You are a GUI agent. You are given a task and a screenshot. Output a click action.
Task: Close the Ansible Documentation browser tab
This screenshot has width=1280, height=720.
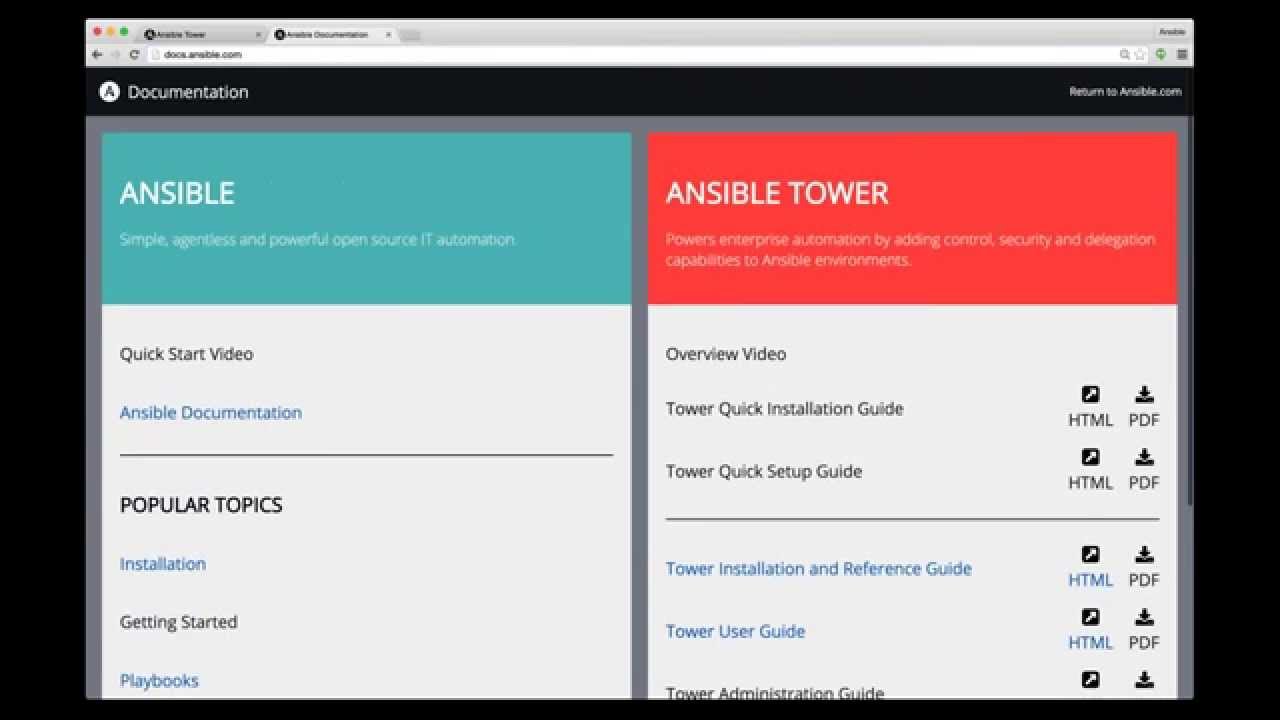click(x=388, y=34)
